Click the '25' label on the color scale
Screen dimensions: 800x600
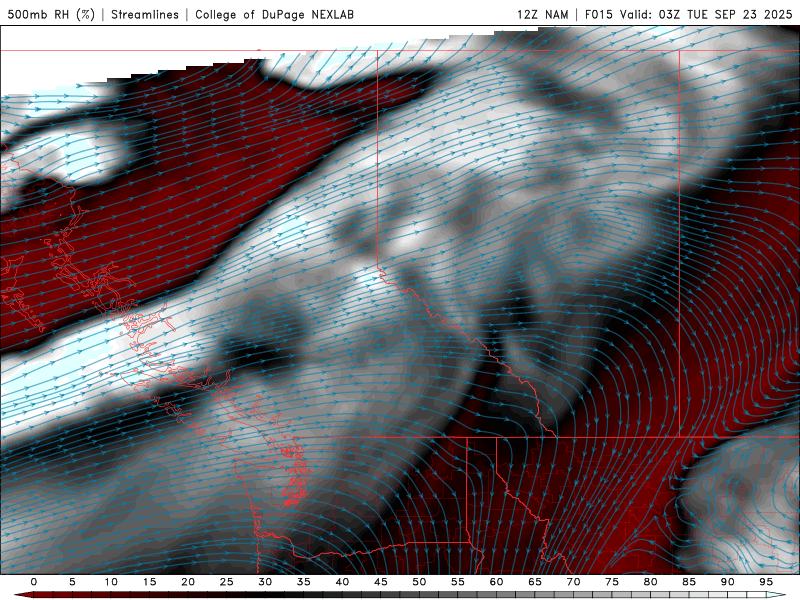tap(227, 582)
